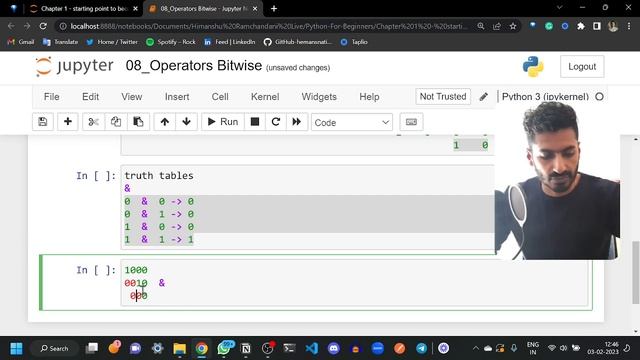Open Chrome three-dot menu
The image size is (640, 360).
point(629,26)
